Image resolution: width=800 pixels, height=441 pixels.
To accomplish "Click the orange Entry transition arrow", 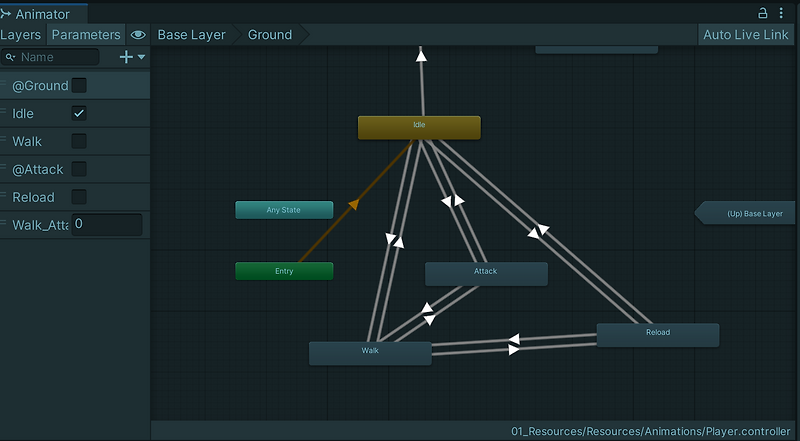I will [x=354, y=205].
